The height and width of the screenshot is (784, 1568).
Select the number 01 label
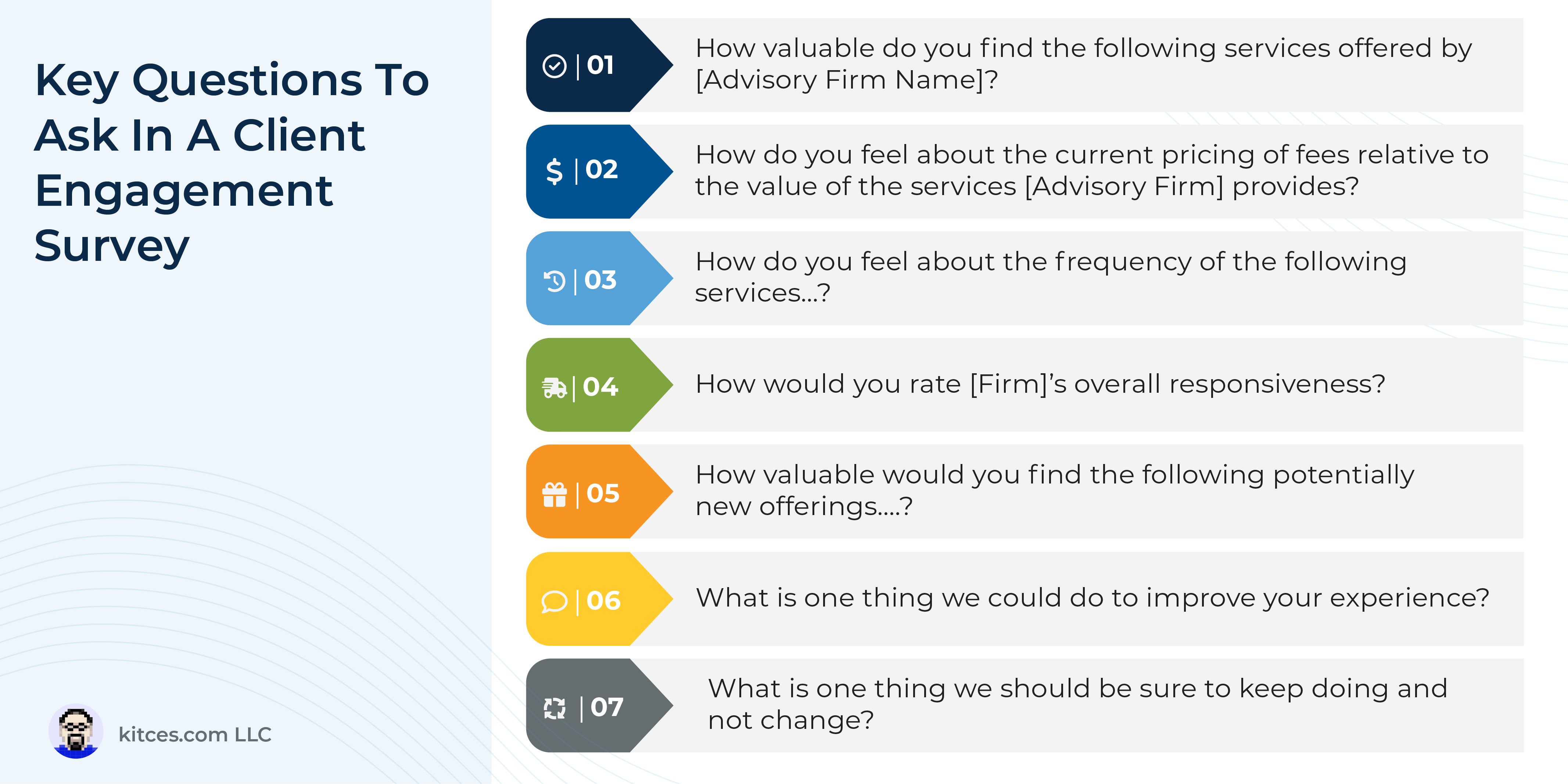tap(600, 65)
